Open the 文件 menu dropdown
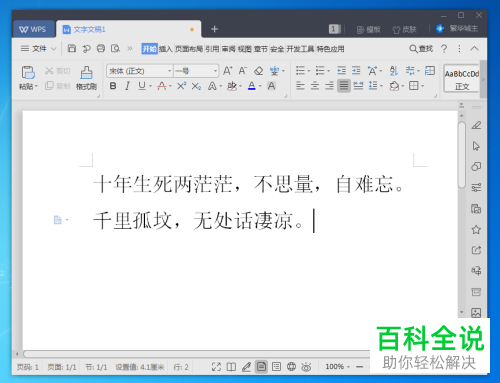The width and height of the screenshot is (500, 383). pos(38,49)
